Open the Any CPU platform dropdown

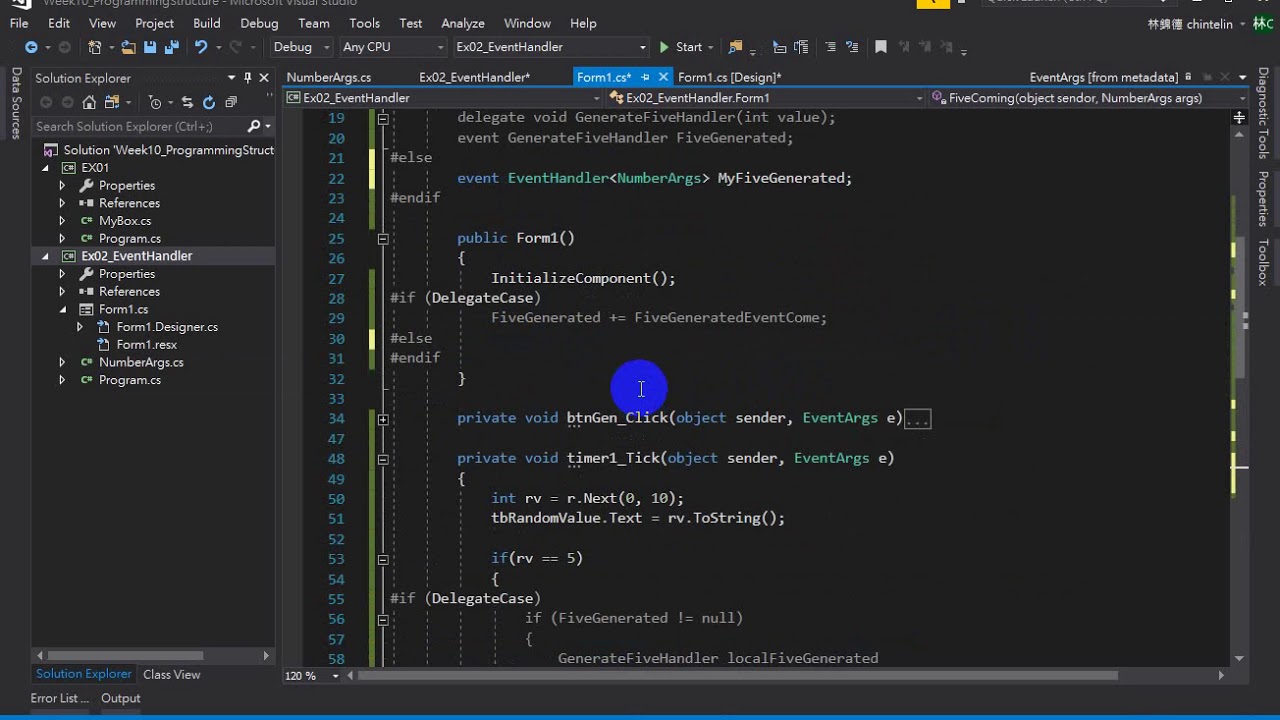393,47
